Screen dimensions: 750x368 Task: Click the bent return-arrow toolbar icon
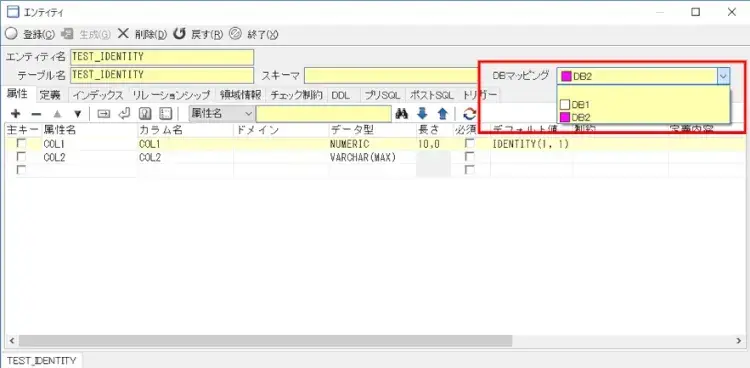tap(124, 113)
